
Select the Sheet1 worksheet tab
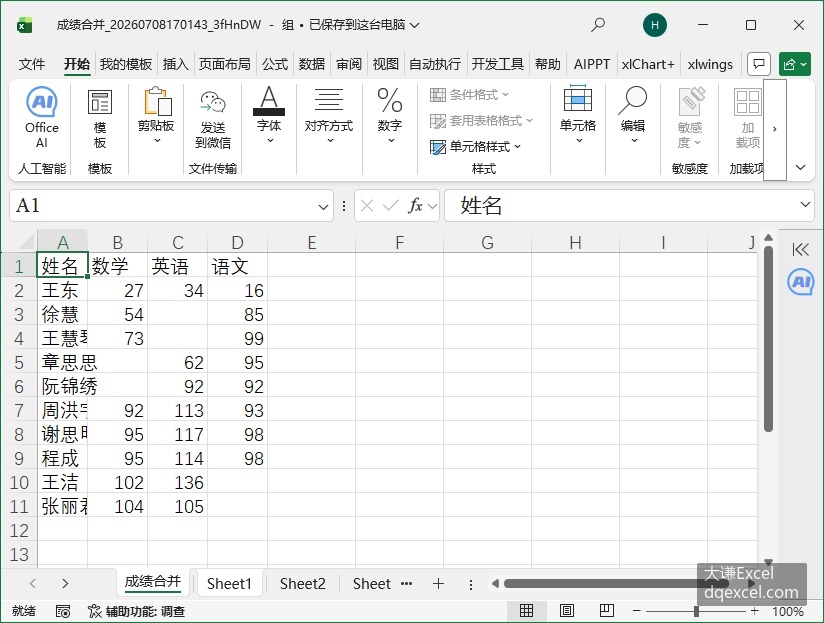[x=229, y=584]
